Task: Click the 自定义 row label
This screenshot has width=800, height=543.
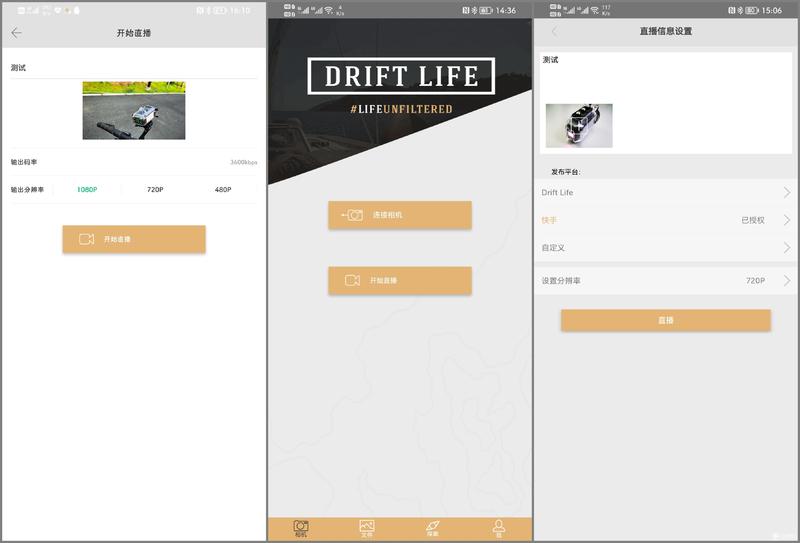Action: (553, 248)
